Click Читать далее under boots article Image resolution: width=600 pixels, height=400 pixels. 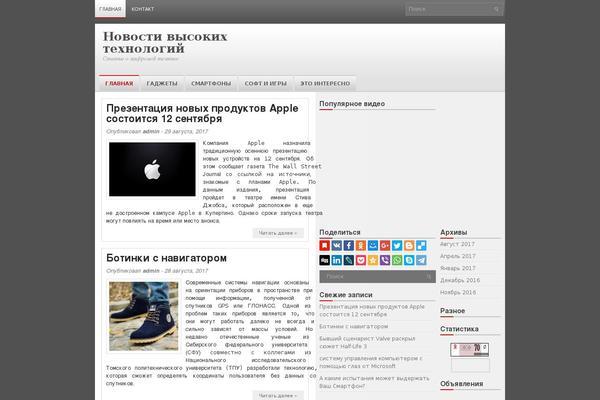click(x=278, y=395)
